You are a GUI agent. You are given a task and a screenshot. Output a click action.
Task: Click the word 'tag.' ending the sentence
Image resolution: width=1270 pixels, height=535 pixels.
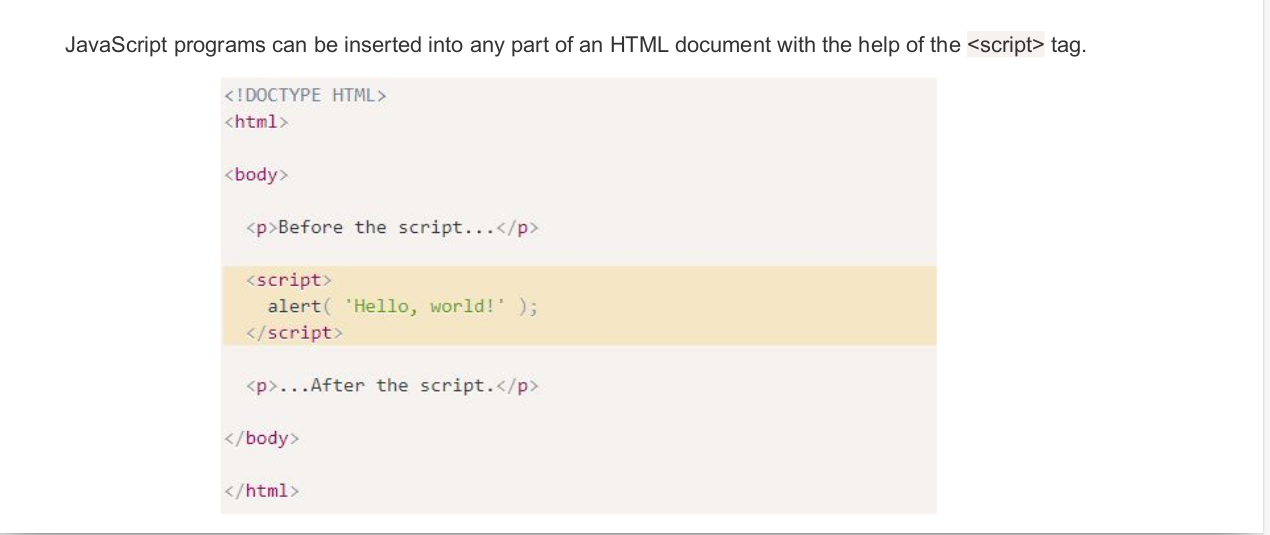[1067, 46]
